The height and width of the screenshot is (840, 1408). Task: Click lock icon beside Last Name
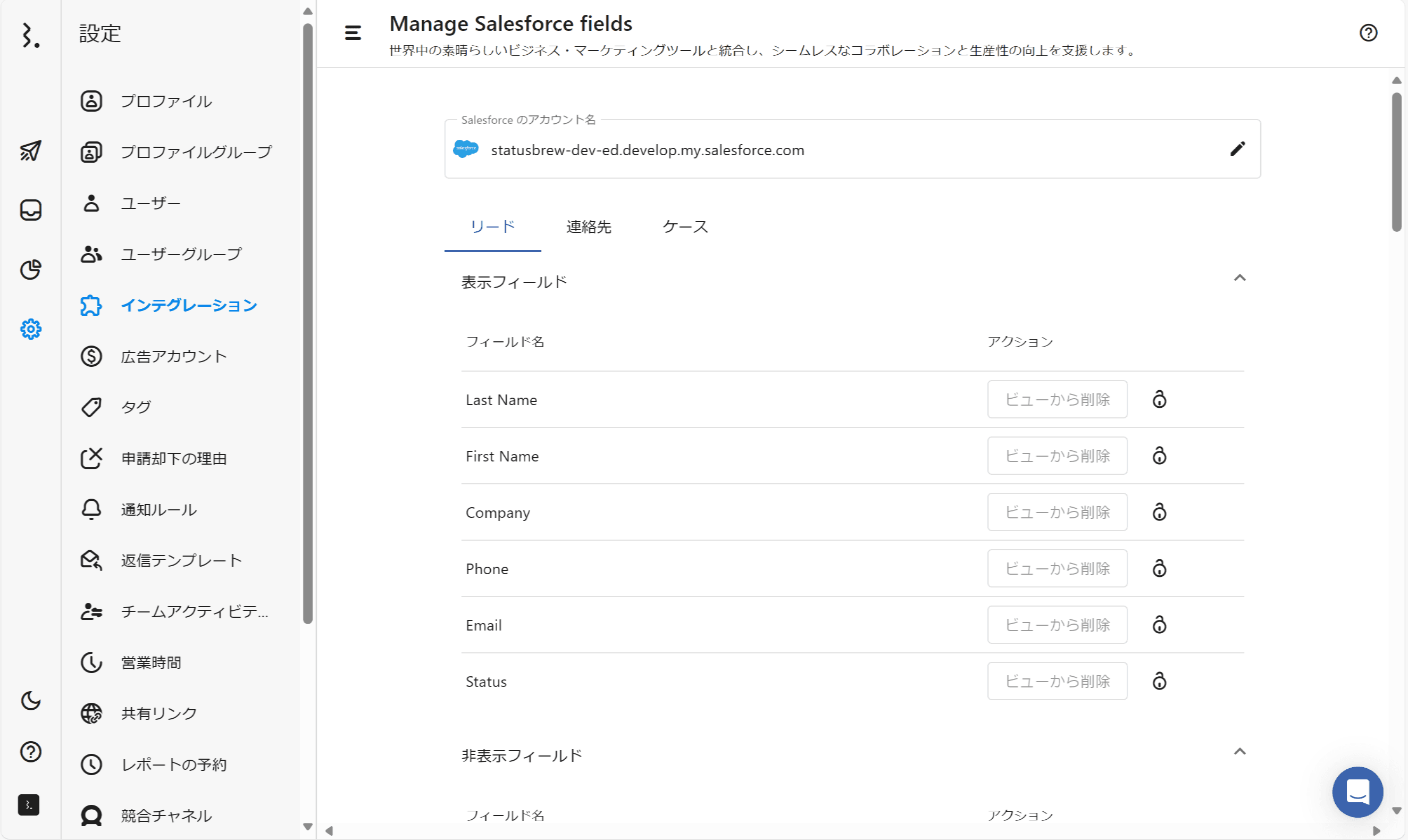pos(1159,400)
